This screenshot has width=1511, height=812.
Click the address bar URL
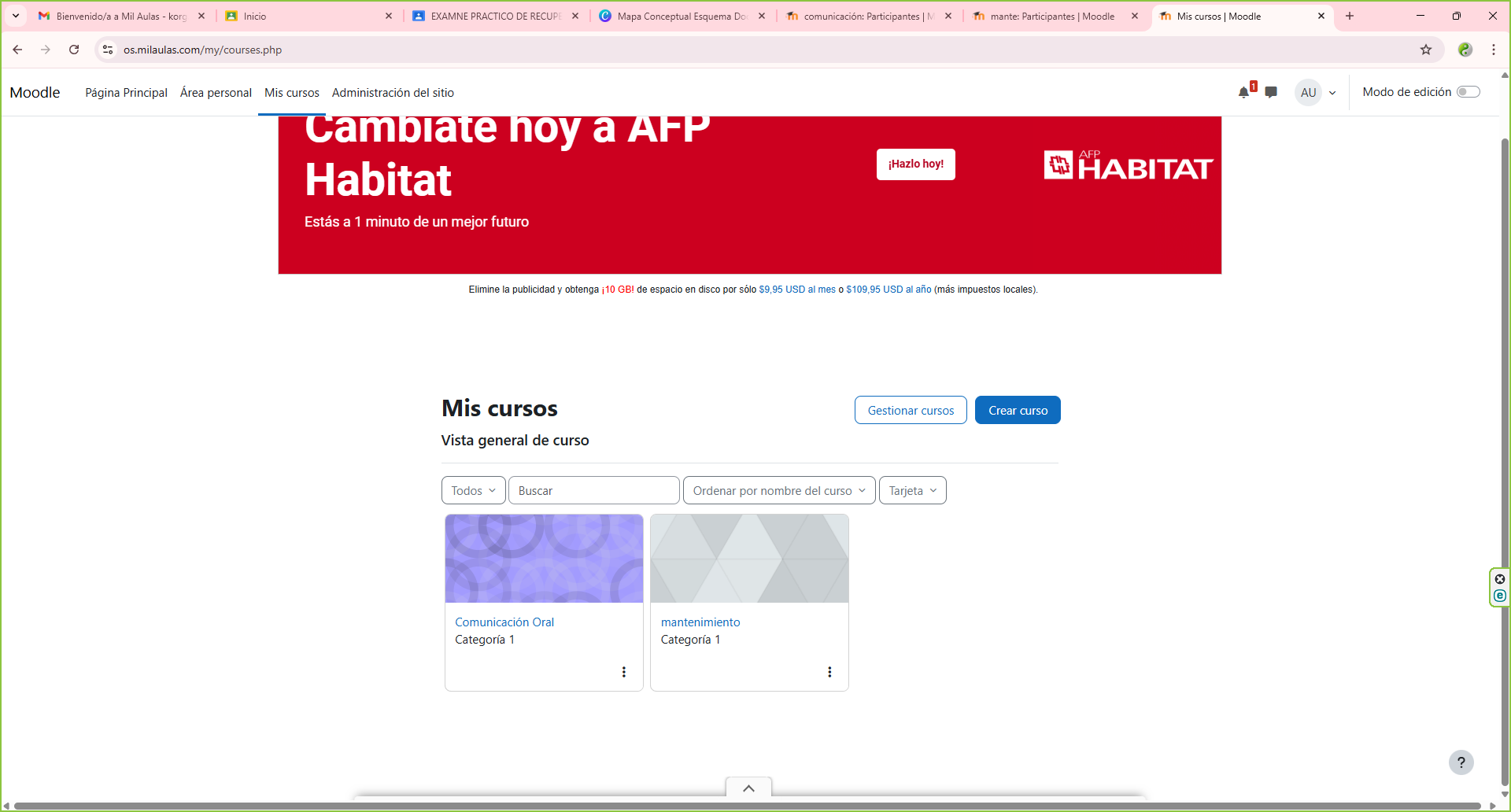pyautogui.click(x=202, y=50)
